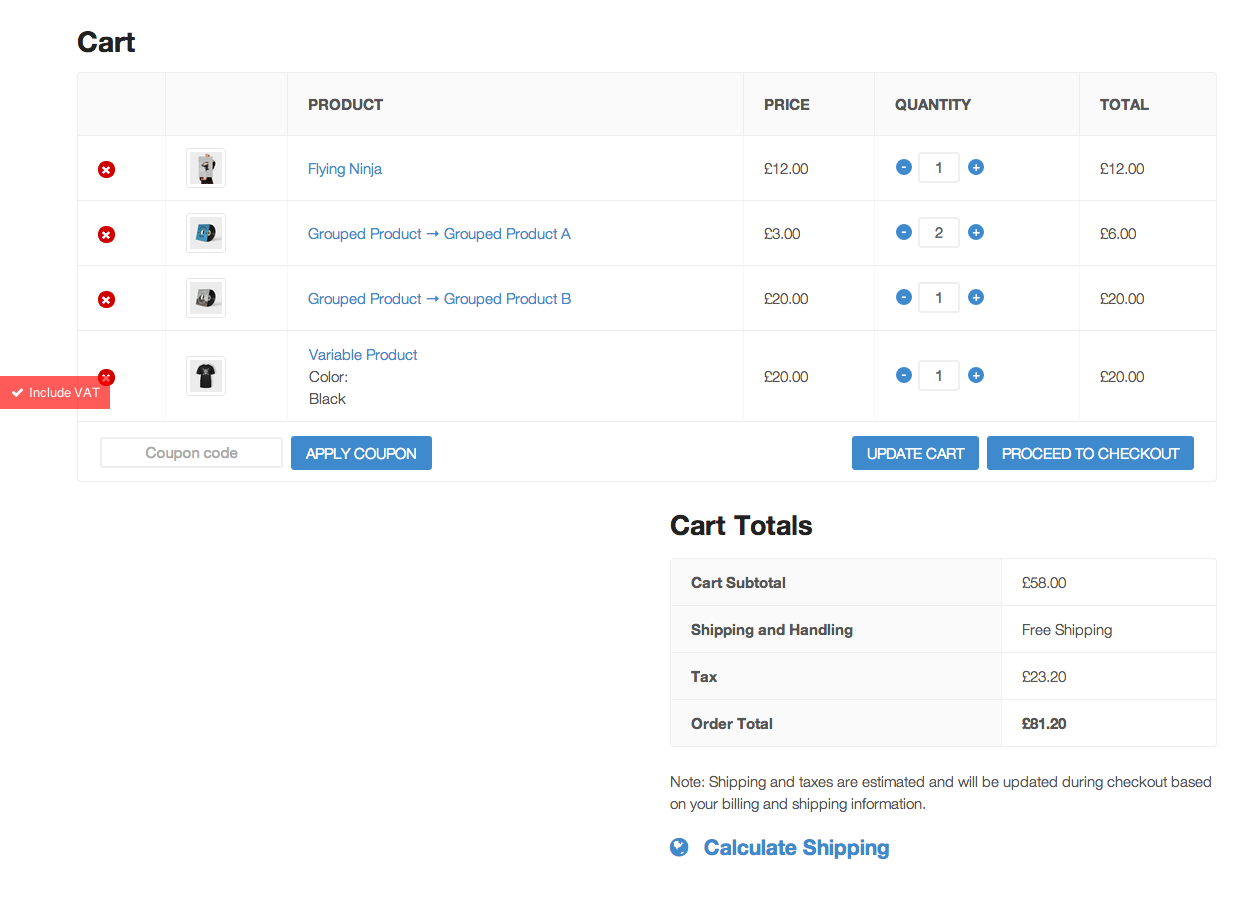1257x897 pixels.
Task: Increase Flying Ninja quantity with plus
Action: 976,168
